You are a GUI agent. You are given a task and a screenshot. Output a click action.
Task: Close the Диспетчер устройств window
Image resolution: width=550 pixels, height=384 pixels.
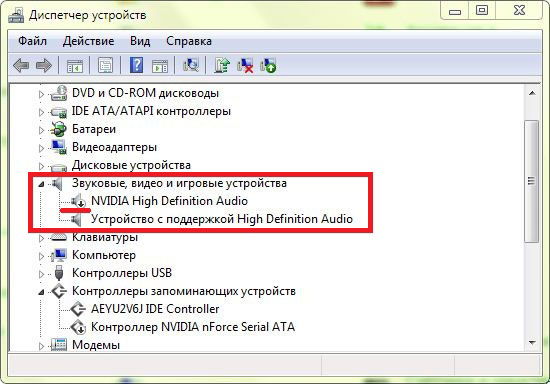point(519,11)
